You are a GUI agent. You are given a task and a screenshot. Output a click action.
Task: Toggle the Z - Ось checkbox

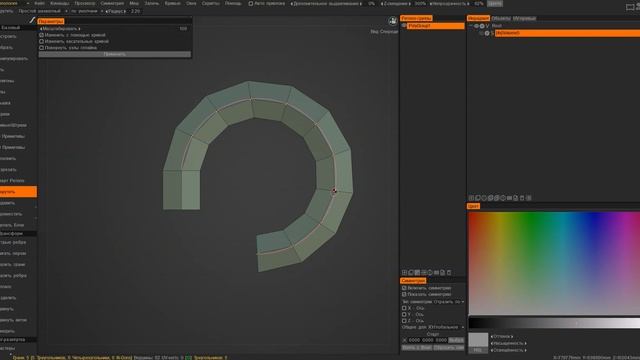[404, 321]
